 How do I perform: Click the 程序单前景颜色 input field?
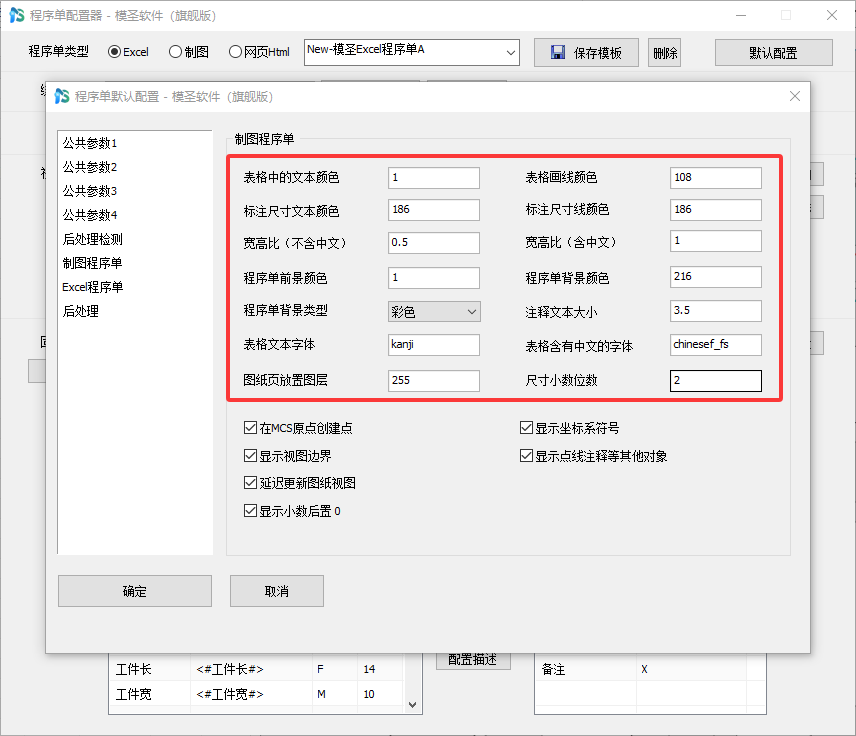434,278
